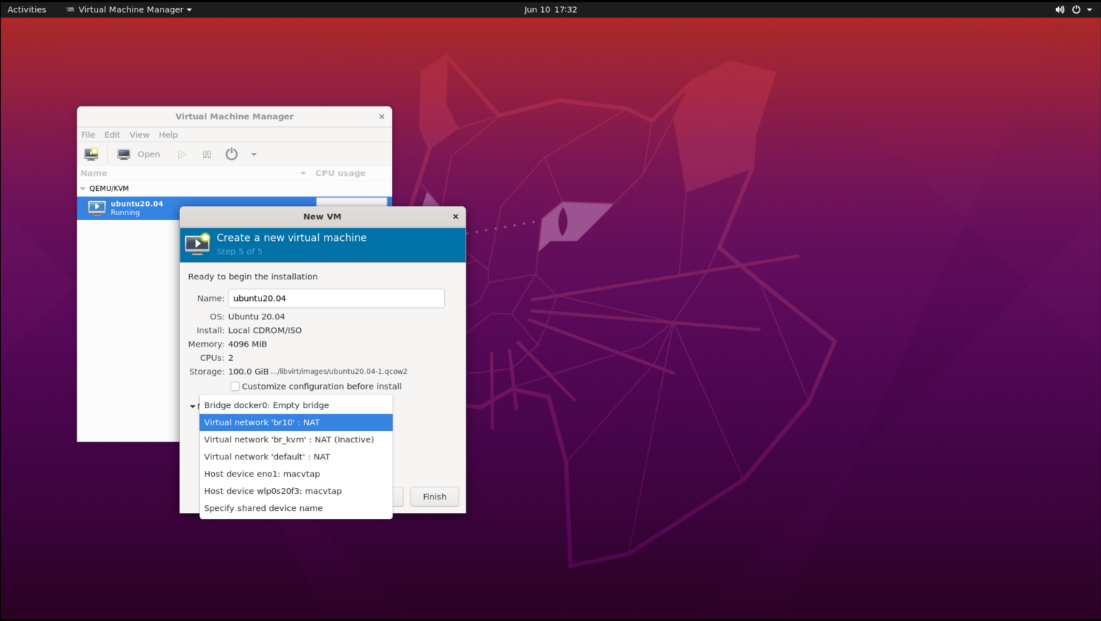
Task: Select Host device wlp0s20f3: macvtap
Action: click(x=296, y=491)
